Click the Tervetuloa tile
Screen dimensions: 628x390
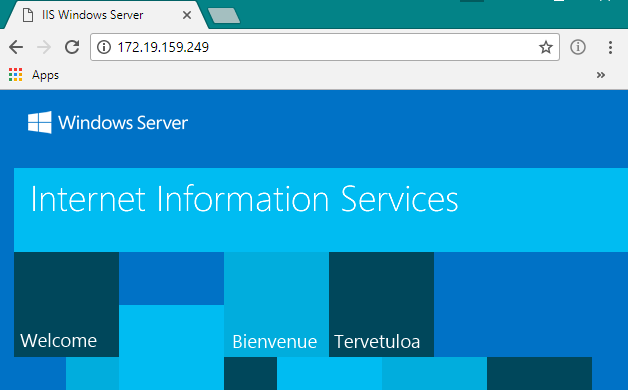coord(381,304)
